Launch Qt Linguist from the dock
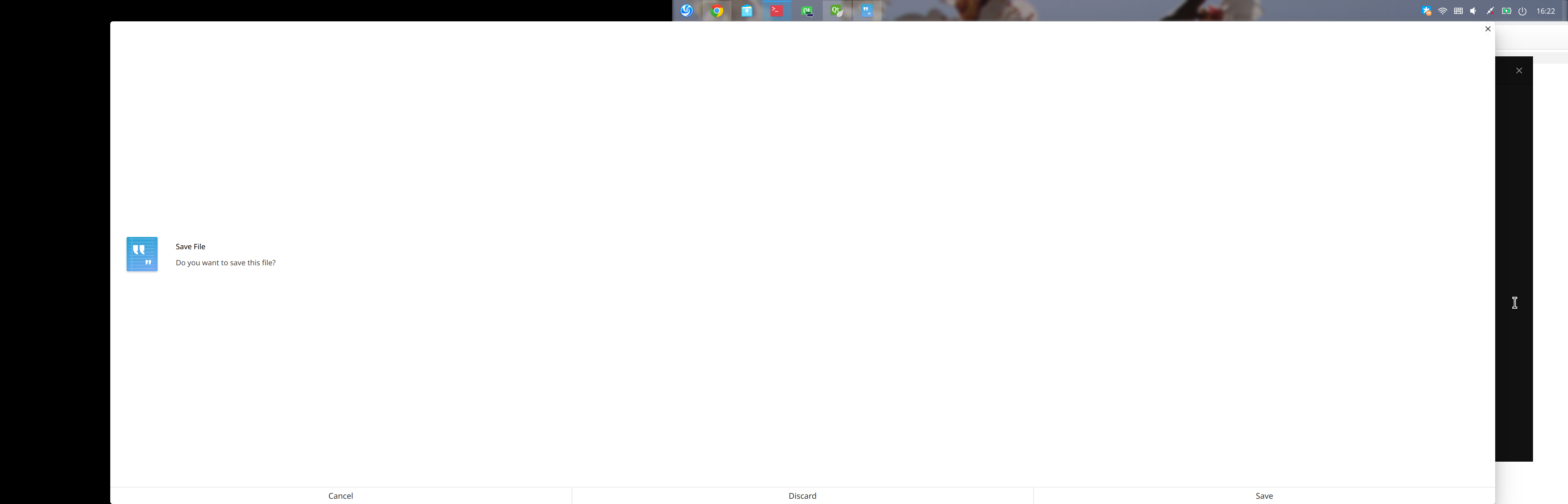 (807, 10)
